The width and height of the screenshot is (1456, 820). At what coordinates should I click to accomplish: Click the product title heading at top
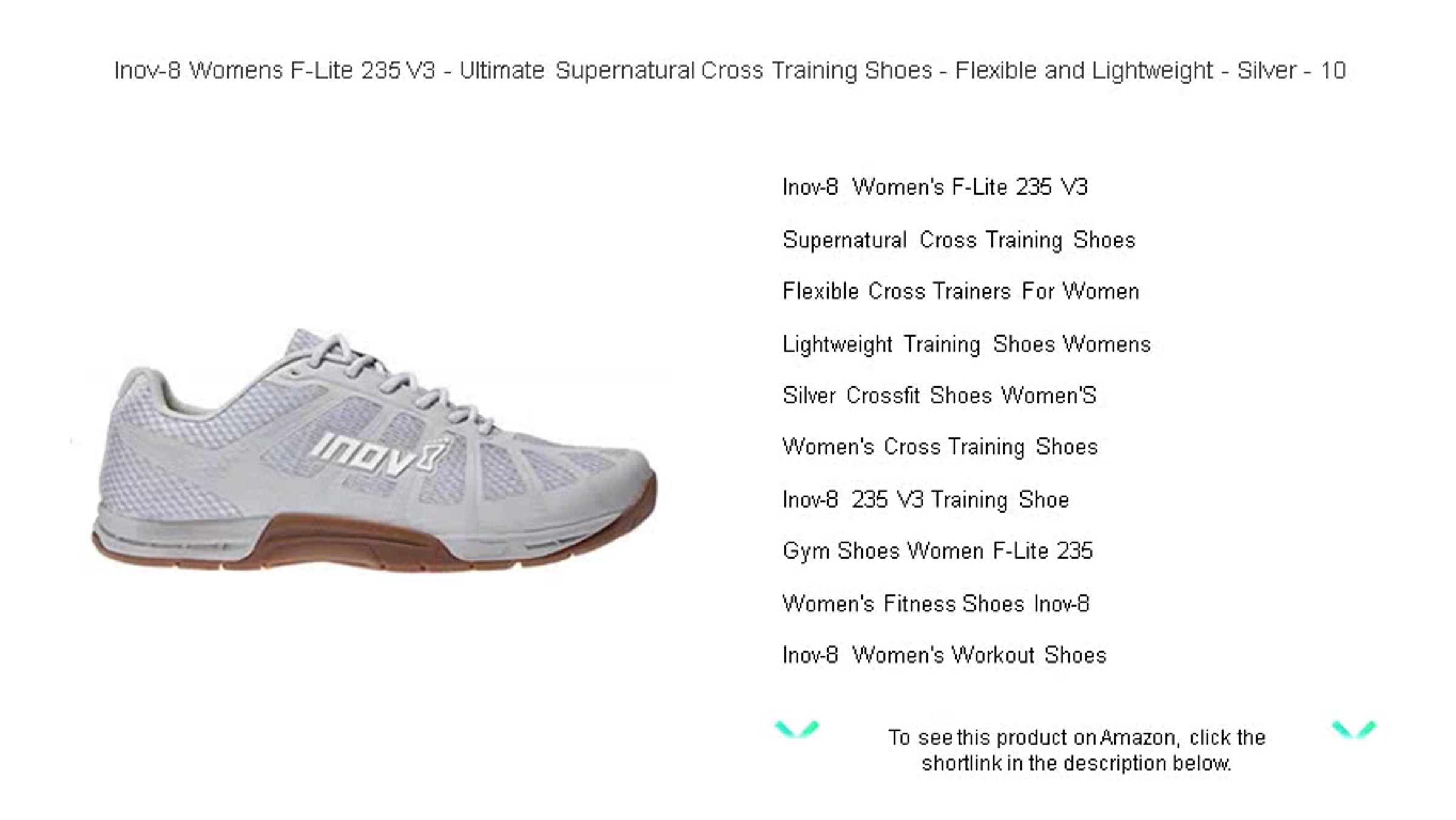coord(730,70)
